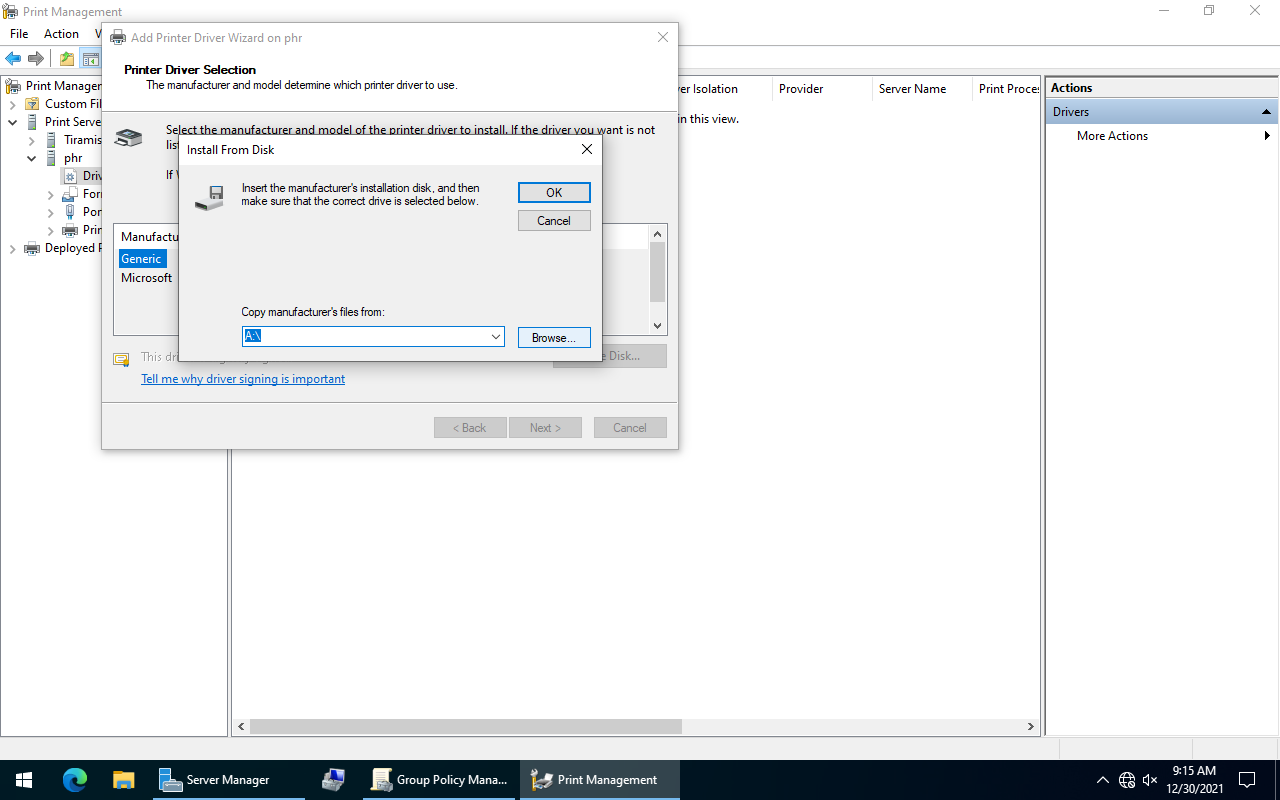Toggle the Show/Hide Console Tree icon
1280x800 pixels.
tap(90, 59)
